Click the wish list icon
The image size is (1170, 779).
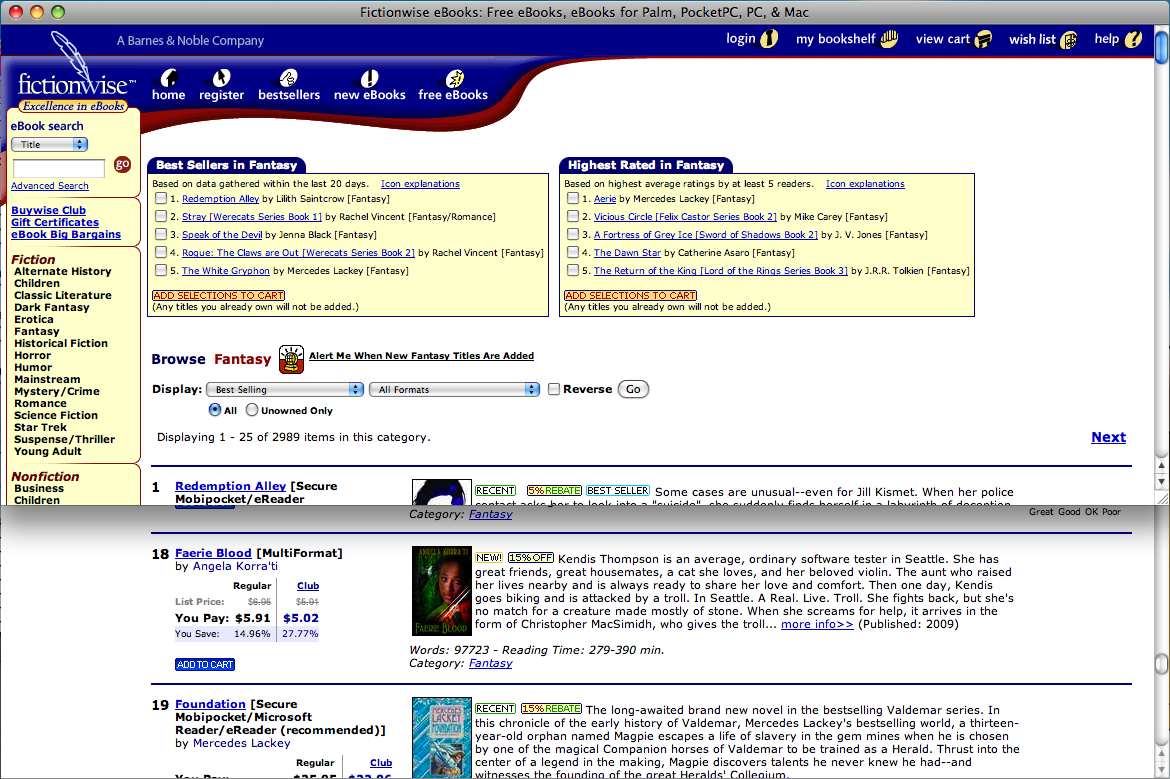[1069, 40]
